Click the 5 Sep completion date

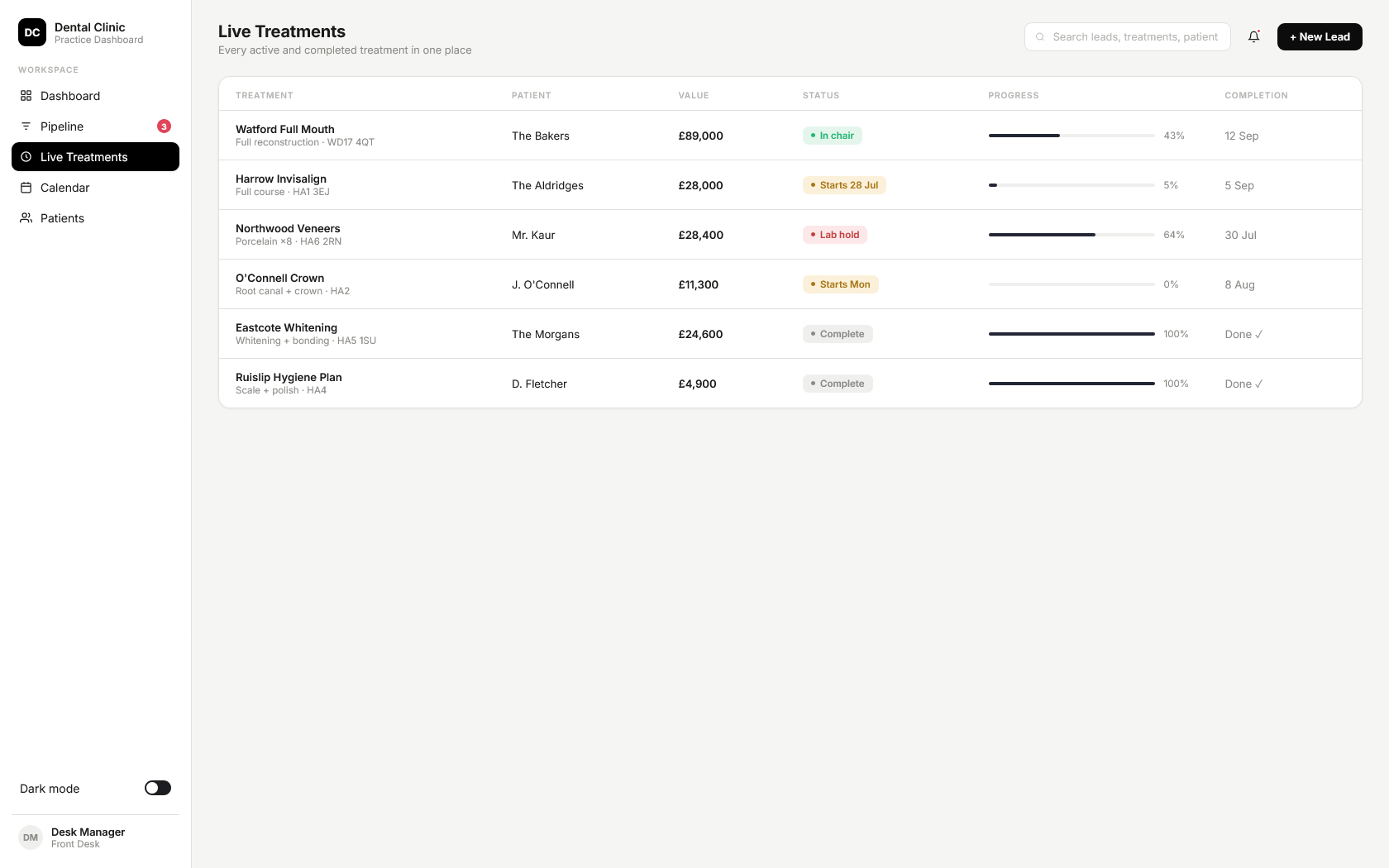[x=1239, y=185]
